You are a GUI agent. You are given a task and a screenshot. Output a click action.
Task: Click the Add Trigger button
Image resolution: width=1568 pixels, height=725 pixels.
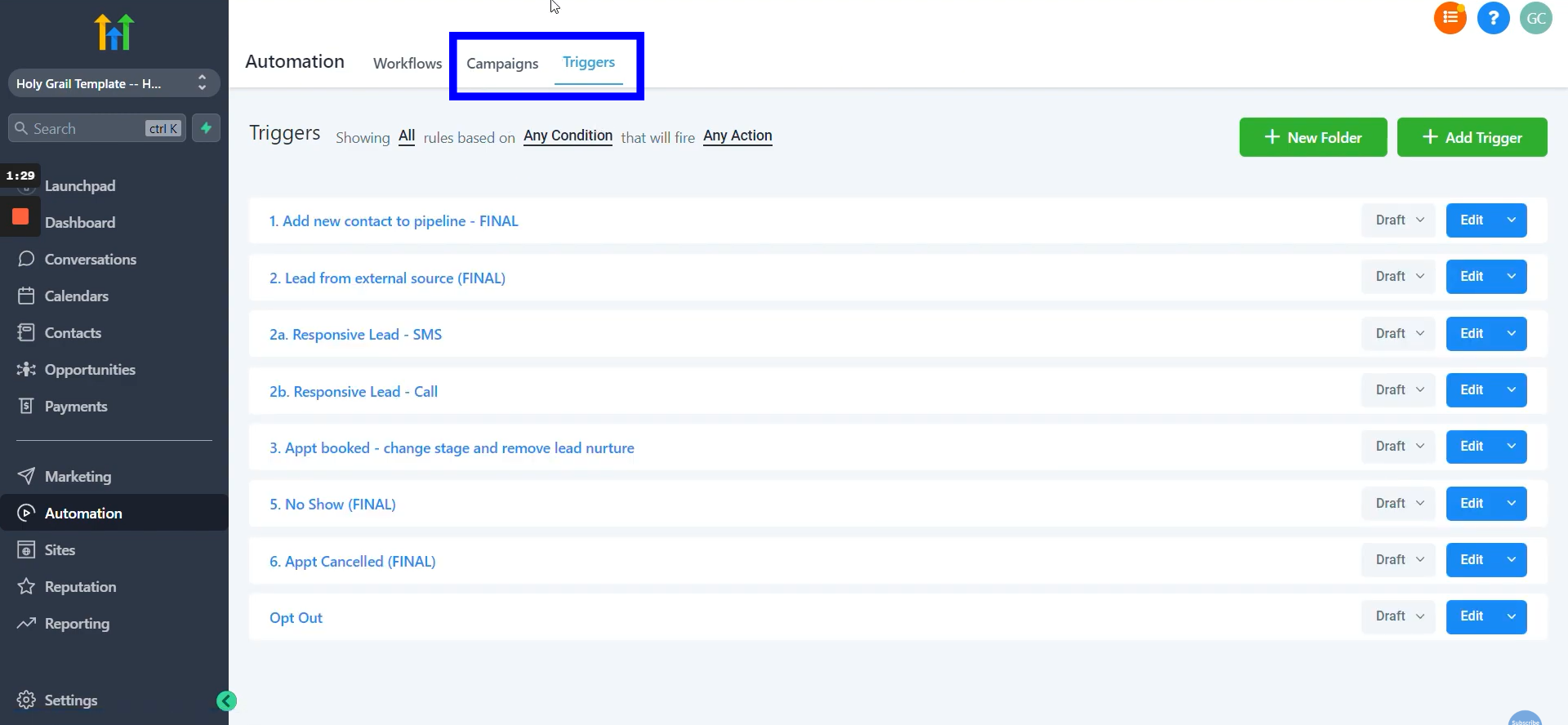coord(1472,137)
